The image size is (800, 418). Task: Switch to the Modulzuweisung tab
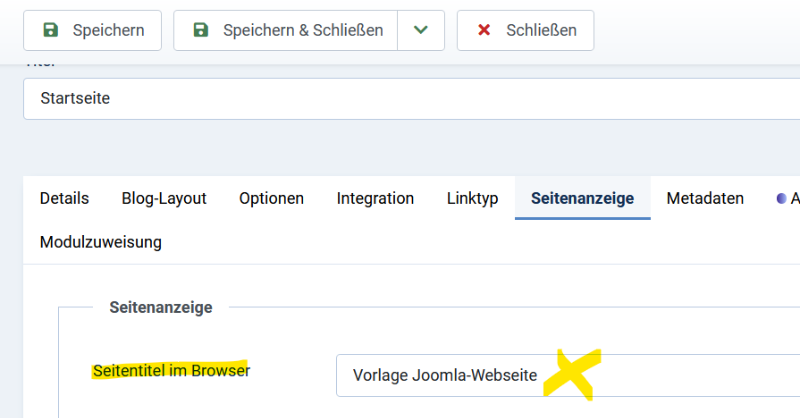tap(101, 242)
